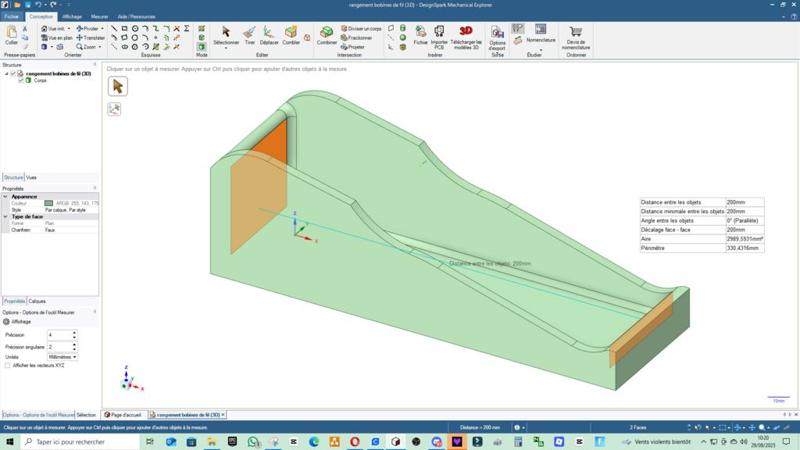Select the line sketch tool
800x450 pixels.
[x=114, y=29]
